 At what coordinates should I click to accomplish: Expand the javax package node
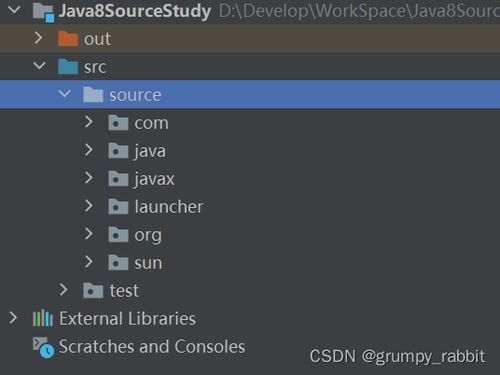89,178
